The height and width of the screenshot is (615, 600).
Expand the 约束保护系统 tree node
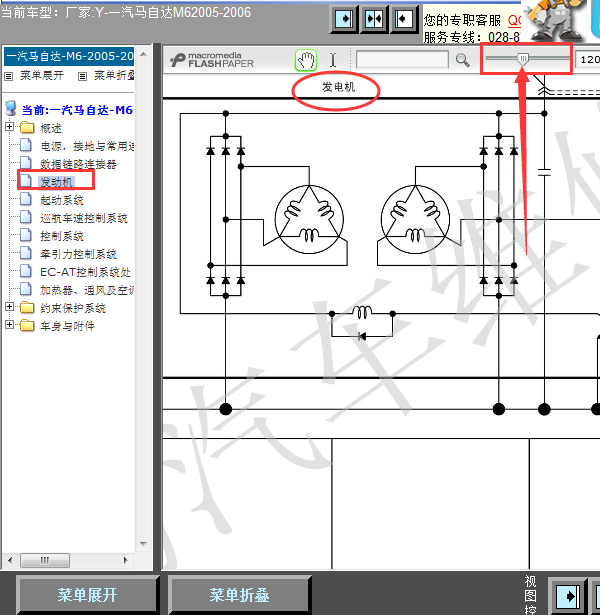coord(10,307)
